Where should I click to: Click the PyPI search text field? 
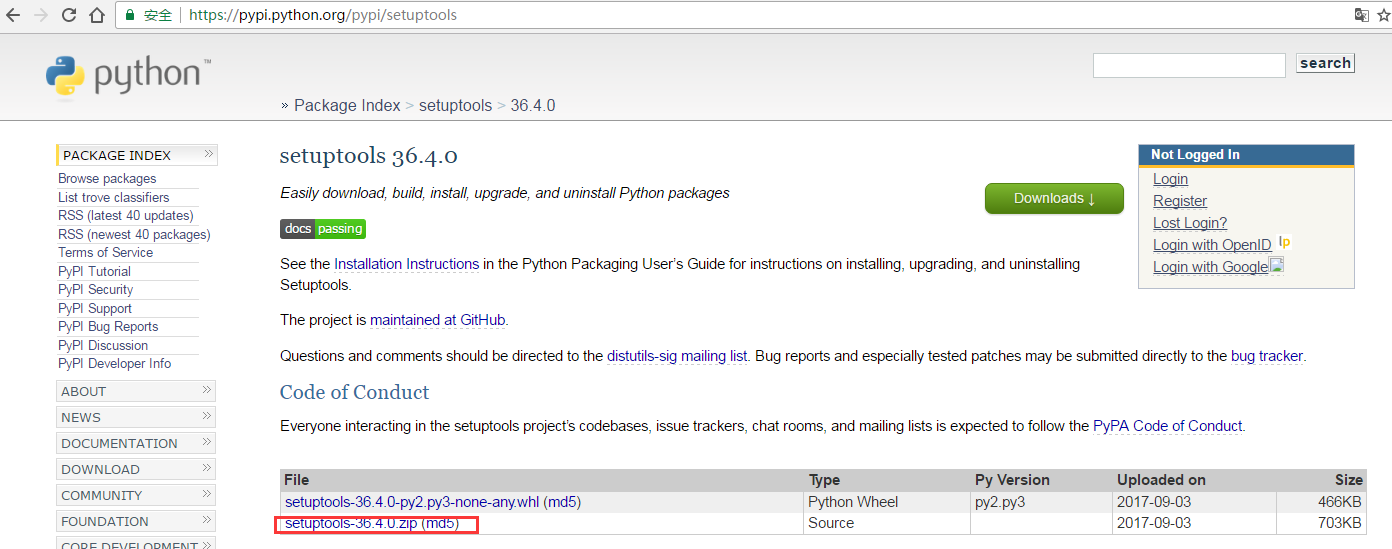[x=1189, y=65]
